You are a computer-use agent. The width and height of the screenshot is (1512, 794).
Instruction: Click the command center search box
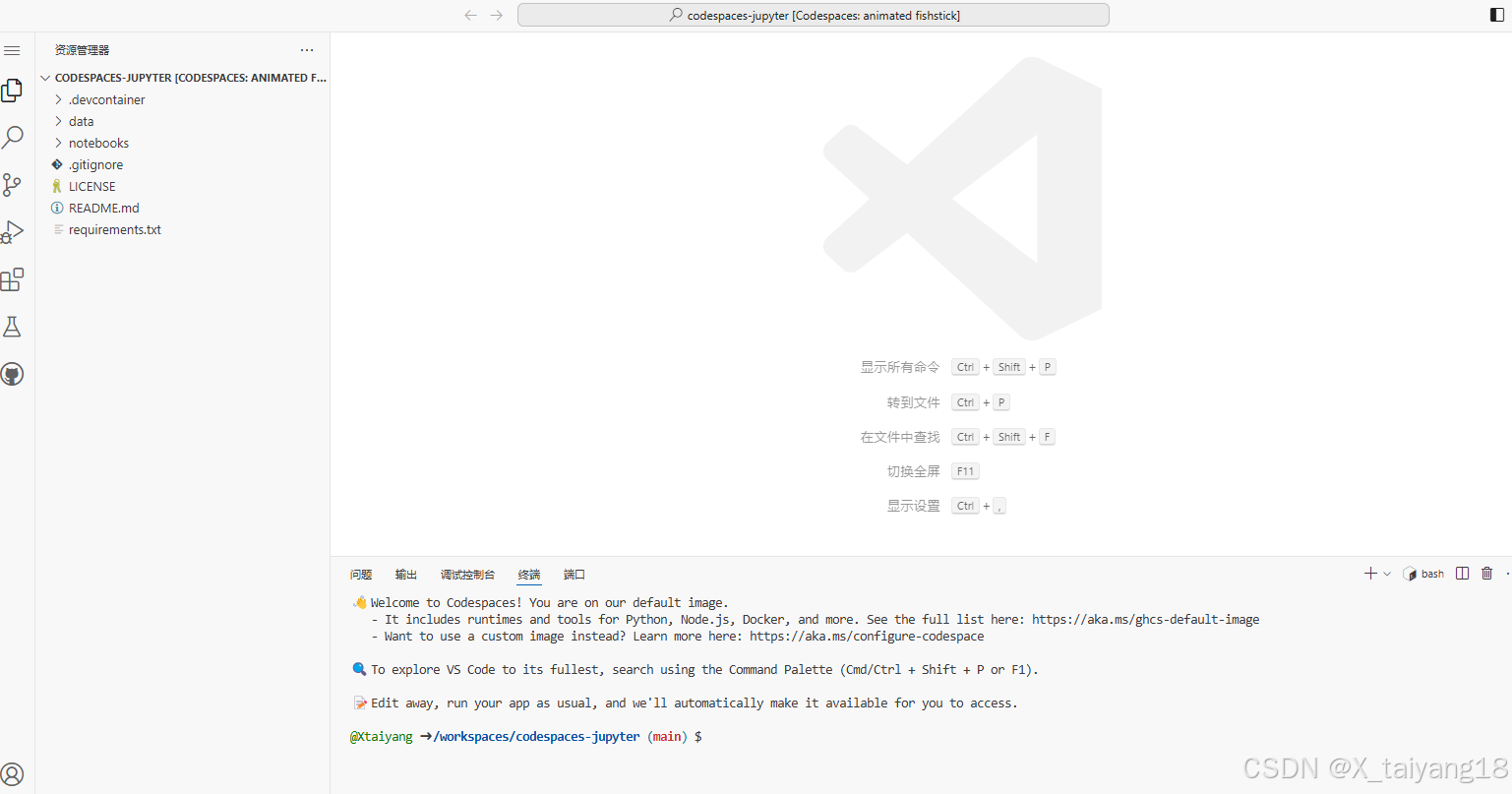[814, 15]
